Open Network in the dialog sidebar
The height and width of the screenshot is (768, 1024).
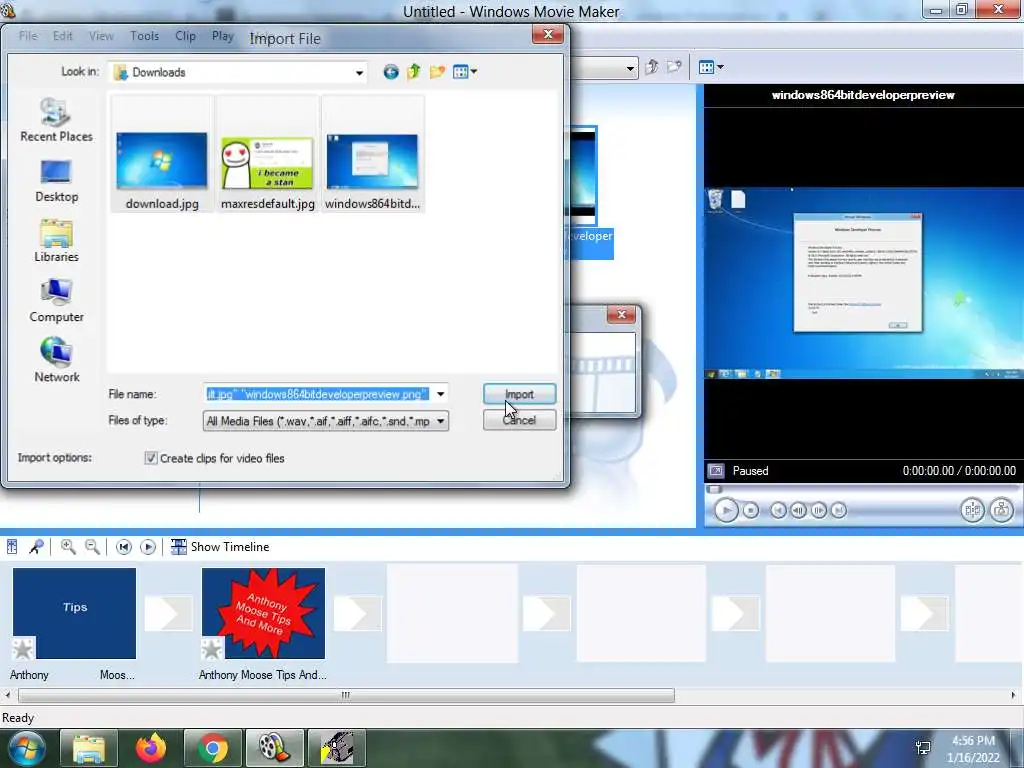[56, 360]
